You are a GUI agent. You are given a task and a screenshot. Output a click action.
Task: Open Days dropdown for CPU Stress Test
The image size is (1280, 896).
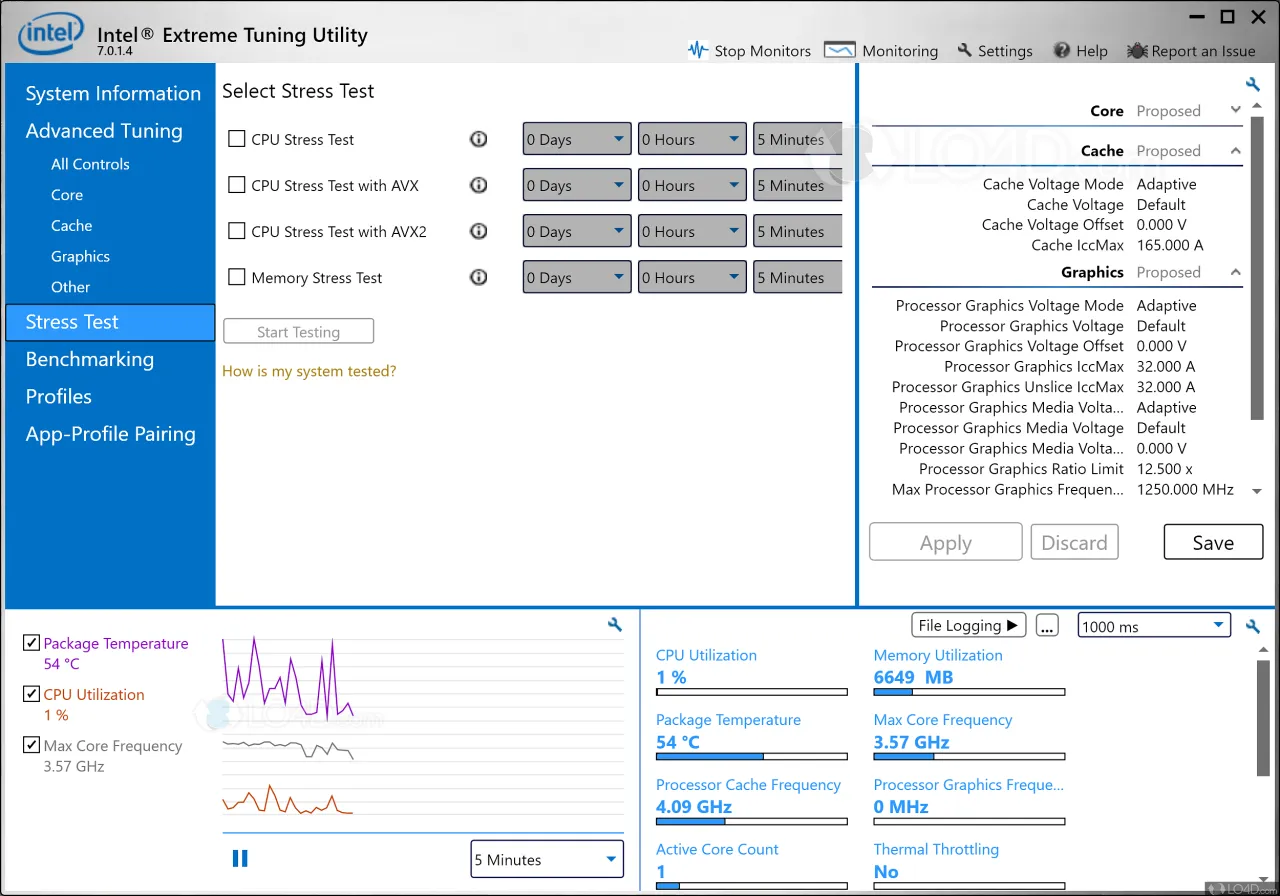point(577,139)
